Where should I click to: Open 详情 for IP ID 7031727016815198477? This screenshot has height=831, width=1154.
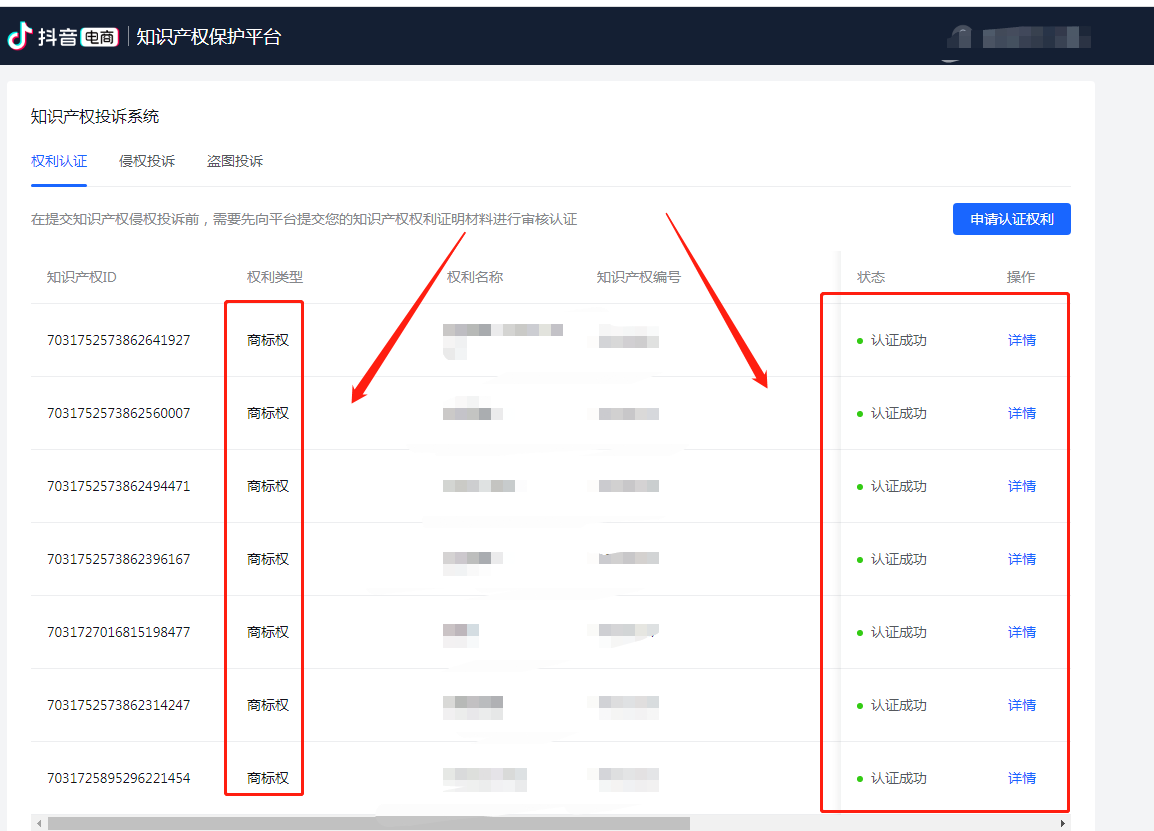click(x=1021, y=632)
